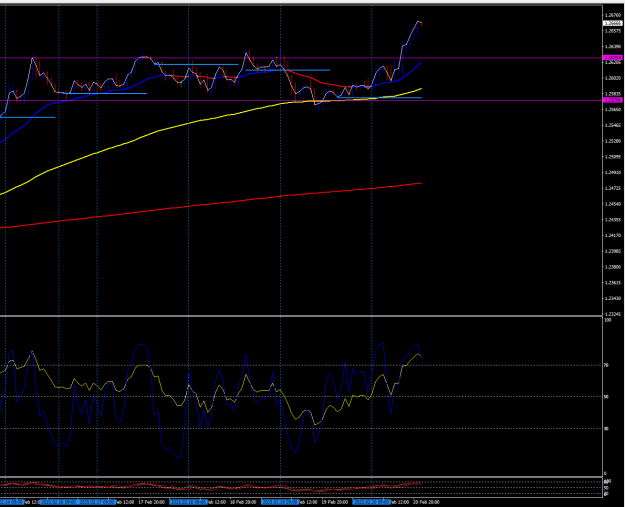625x507 pixels.
Task: Click the short blue horizontal line near the latest candles
Action: point(379,97)
